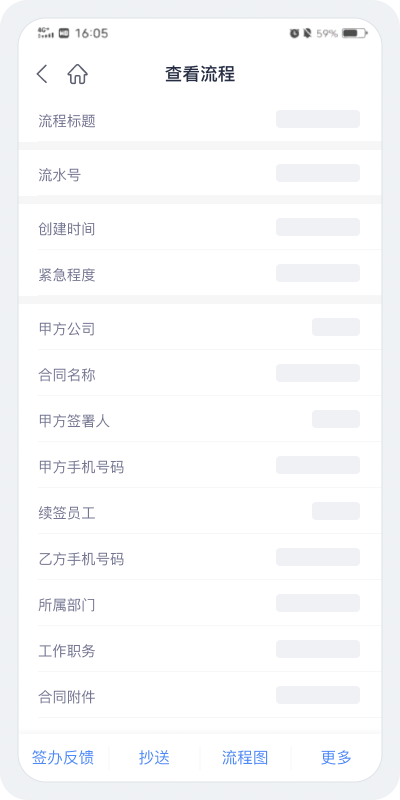400x800 pixels.
Task: Tap the 流程标题 value field
Action: point(318,119)
